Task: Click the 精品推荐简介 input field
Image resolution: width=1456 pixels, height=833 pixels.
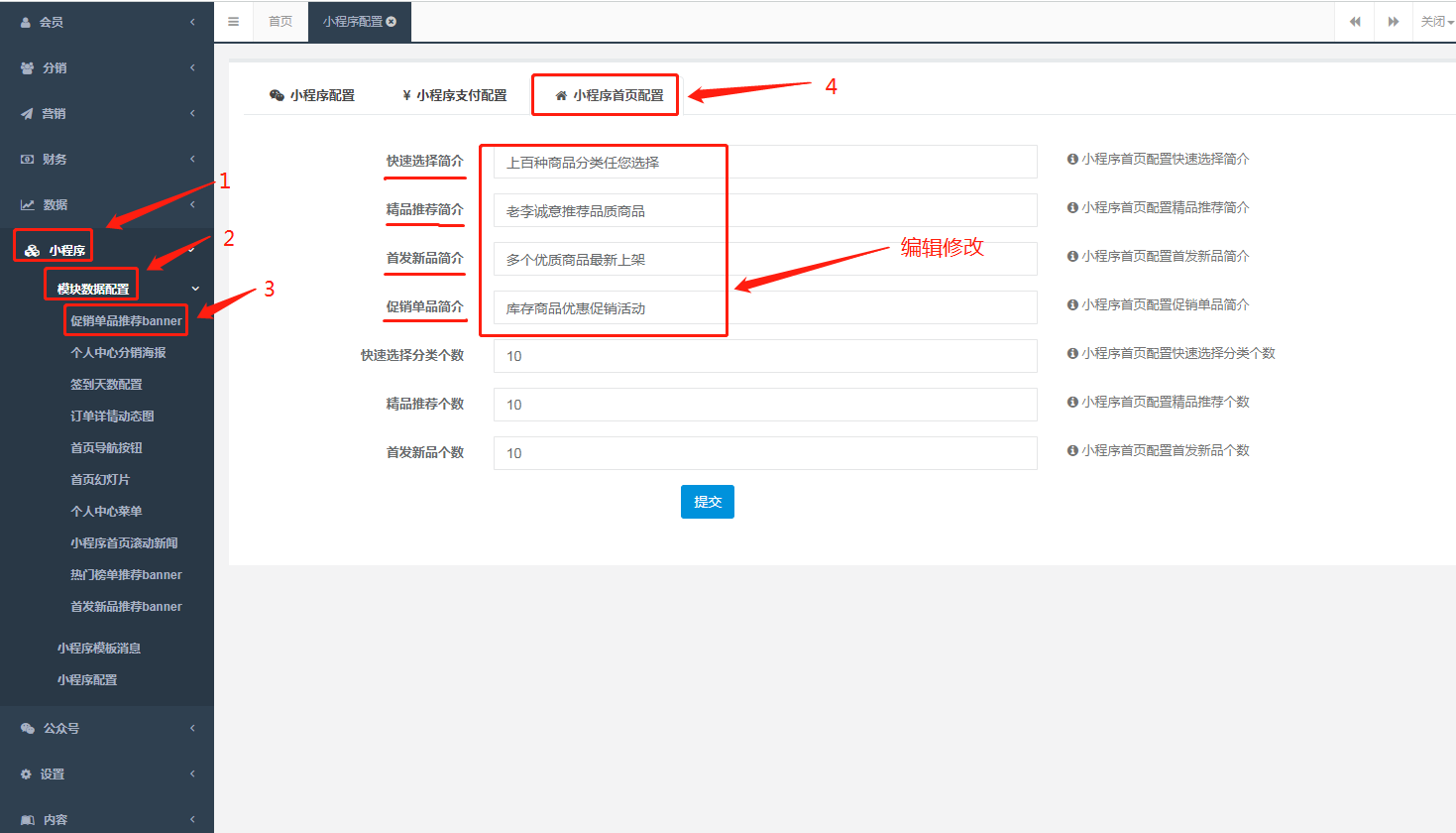Action: [x=765, y=210]
